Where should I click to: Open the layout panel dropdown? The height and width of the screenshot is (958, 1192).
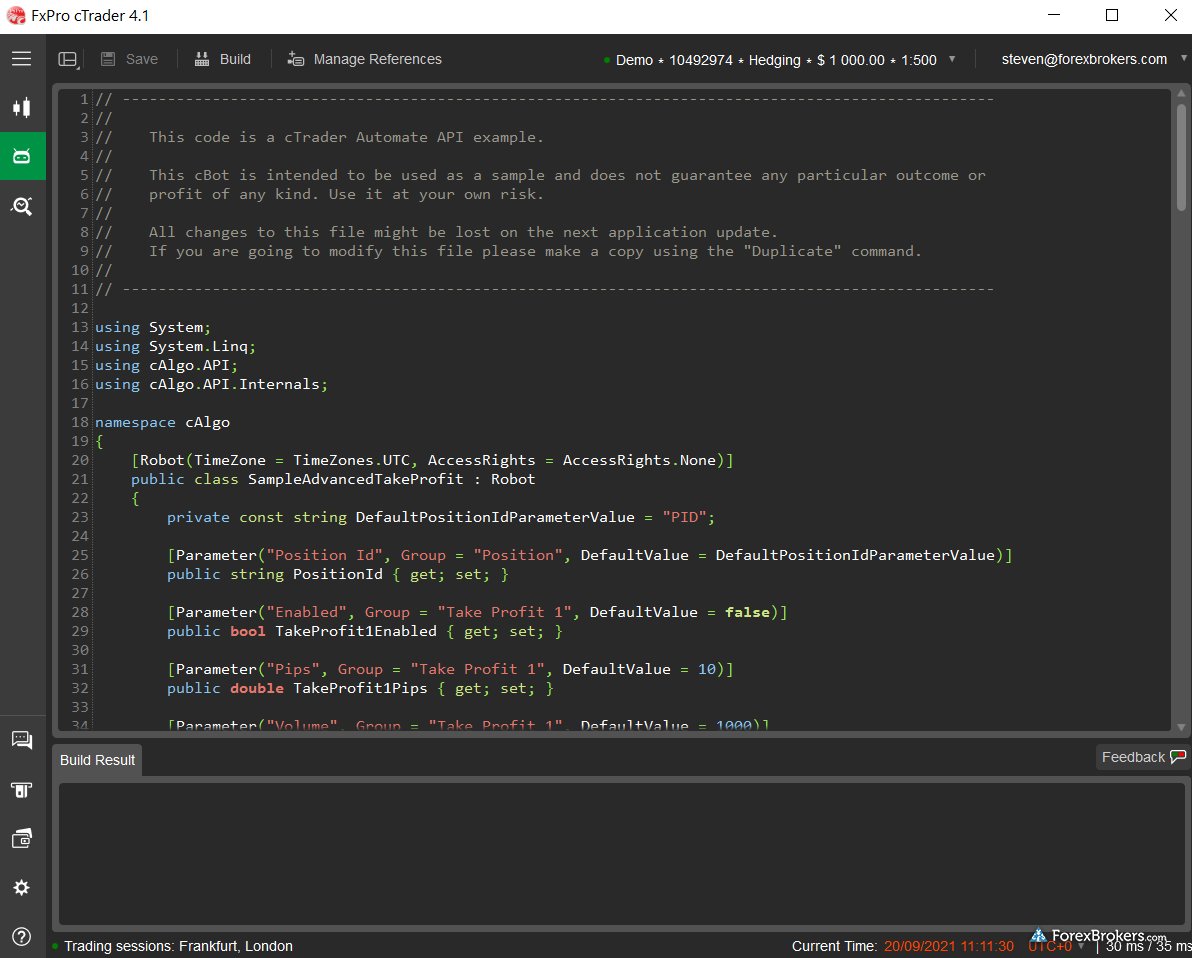coord(68,60)
